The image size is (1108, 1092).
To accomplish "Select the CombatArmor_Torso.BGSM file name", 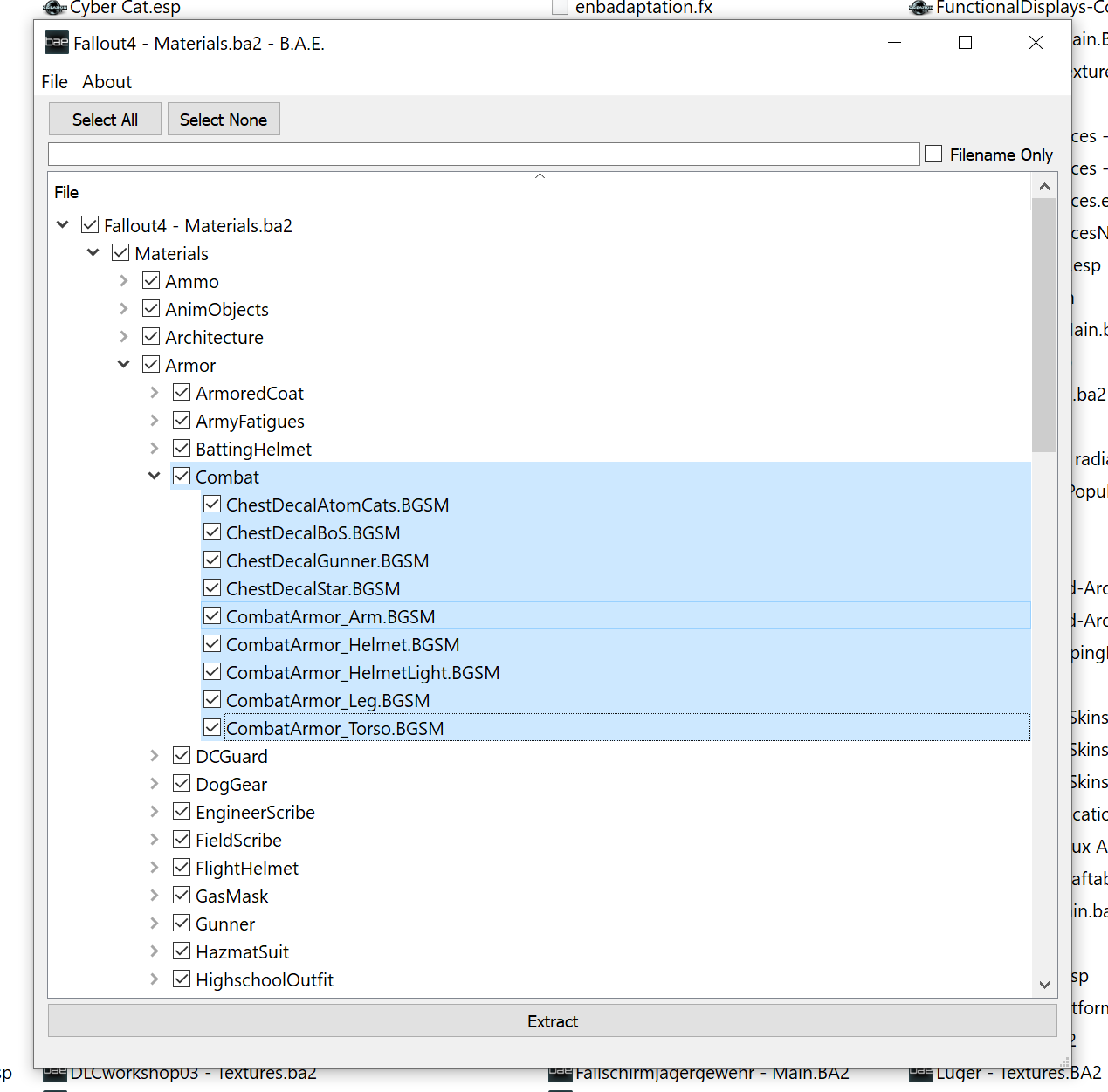I will pyautogui.click(x=334, y=729).
